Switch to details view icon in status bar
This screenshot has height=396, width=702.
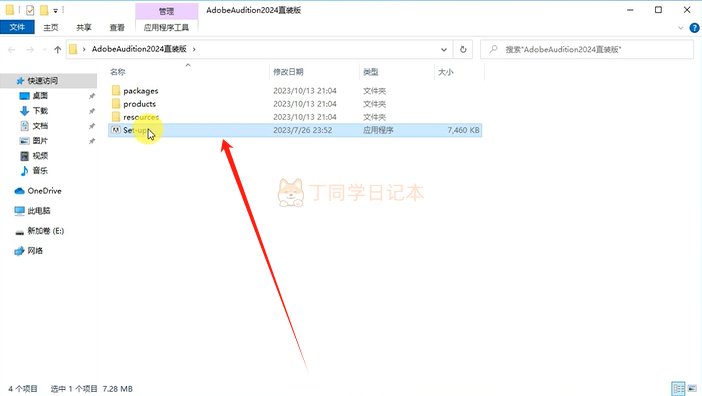(678, 388)
